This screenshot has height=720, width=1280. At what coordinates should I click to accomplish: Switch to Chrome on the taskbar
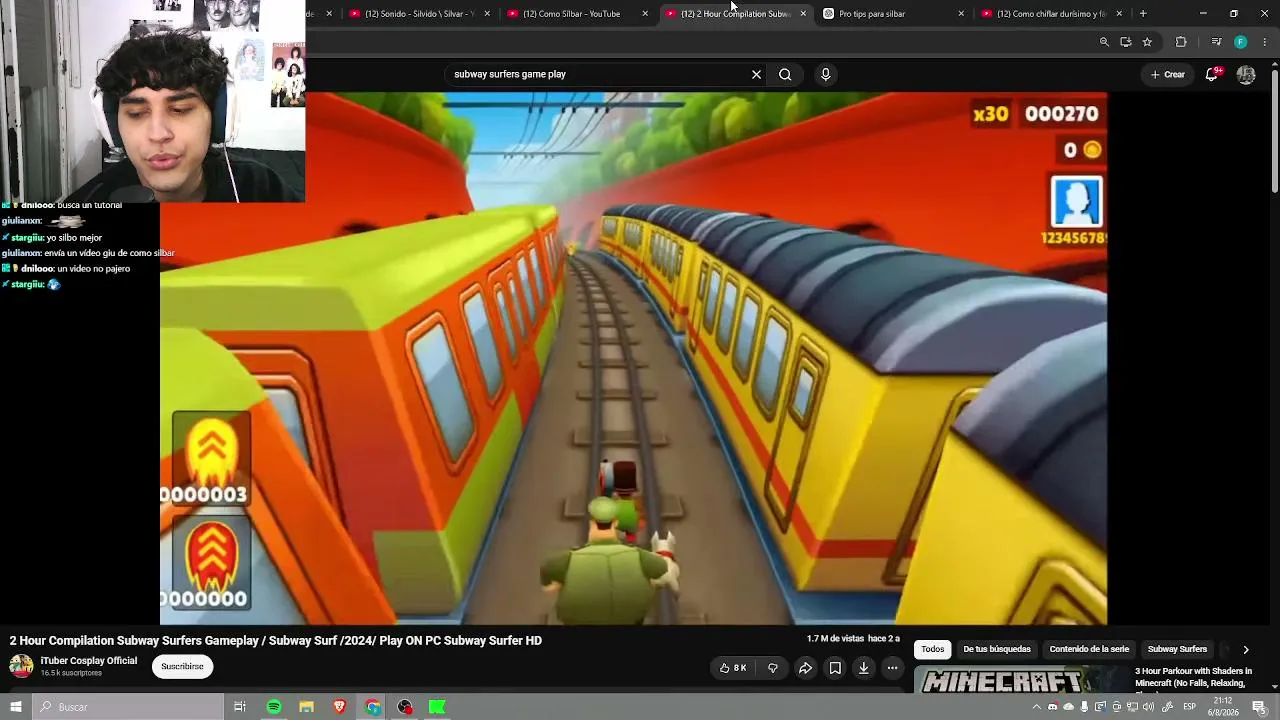tap(373, 707)
